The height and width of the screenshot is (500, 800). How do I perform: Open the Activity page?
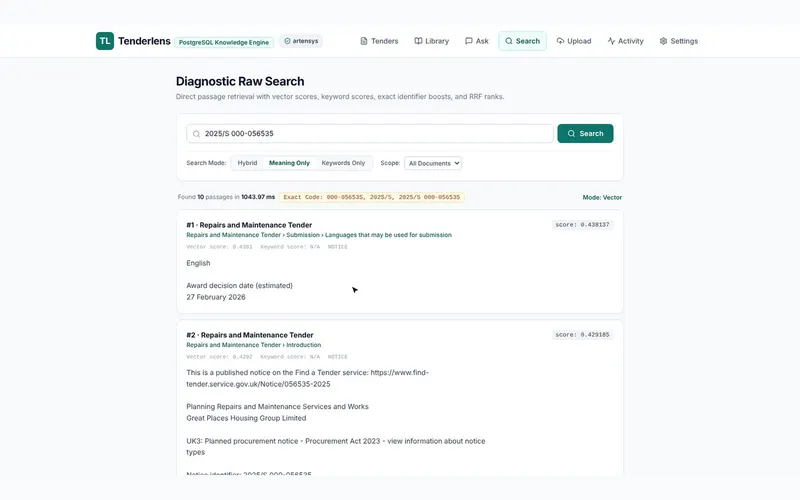click(626, 41)
